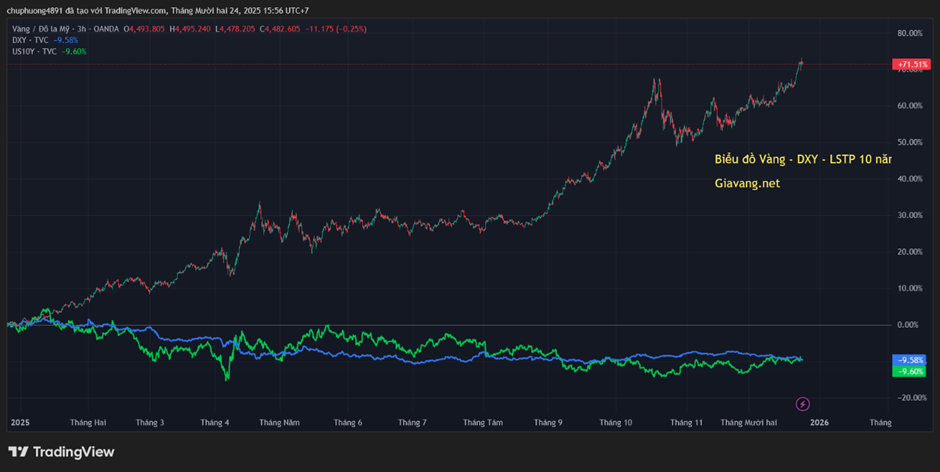Click the Tháng Tám time axis label
The width and height of the screenshot is (940, 472).
[482, 423]
